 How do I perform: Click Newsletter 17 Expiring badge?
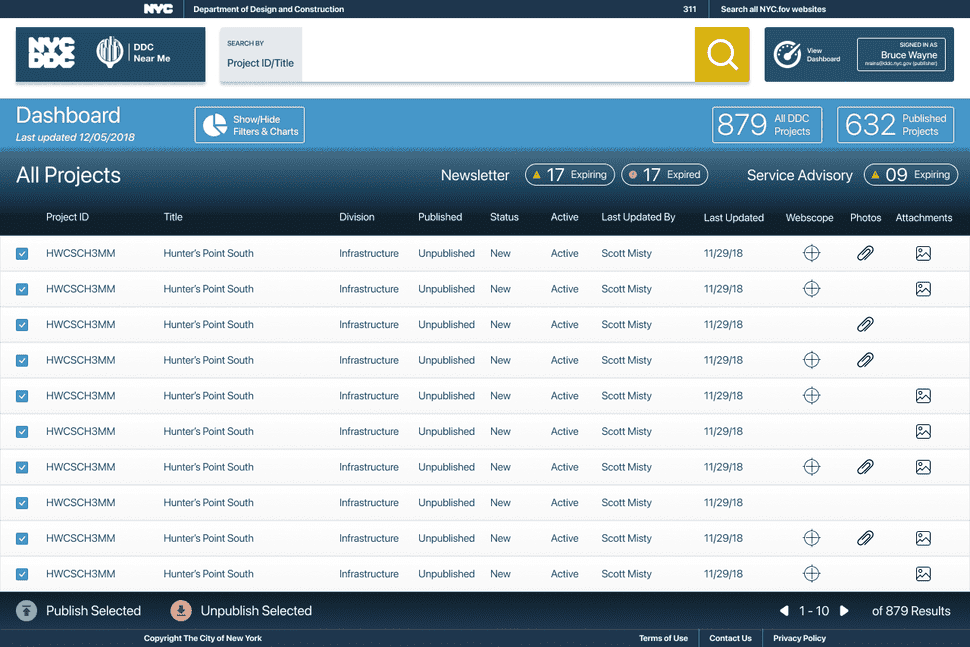pos(570,174)
